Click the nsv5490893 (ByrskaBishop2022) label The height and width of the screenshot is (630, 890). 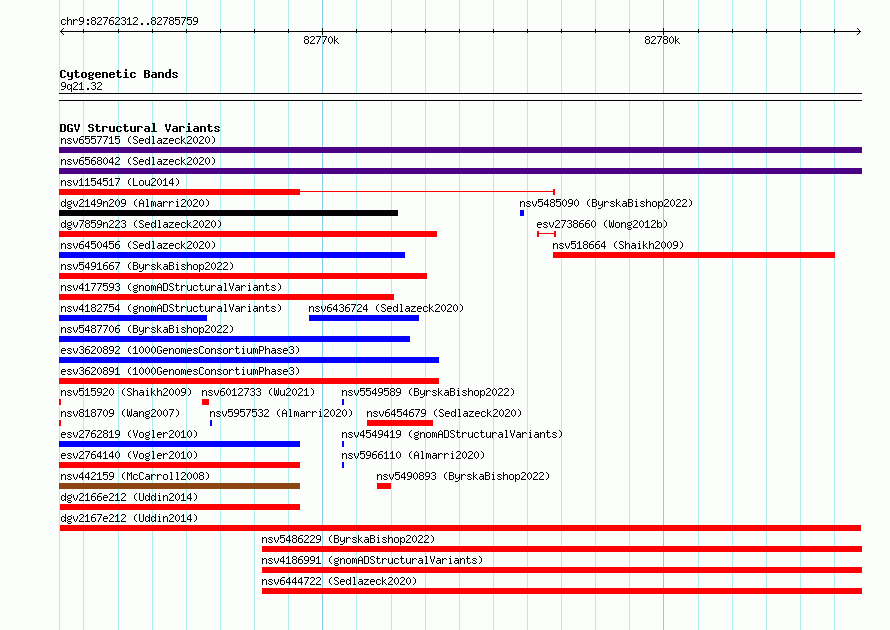[463, 476]
